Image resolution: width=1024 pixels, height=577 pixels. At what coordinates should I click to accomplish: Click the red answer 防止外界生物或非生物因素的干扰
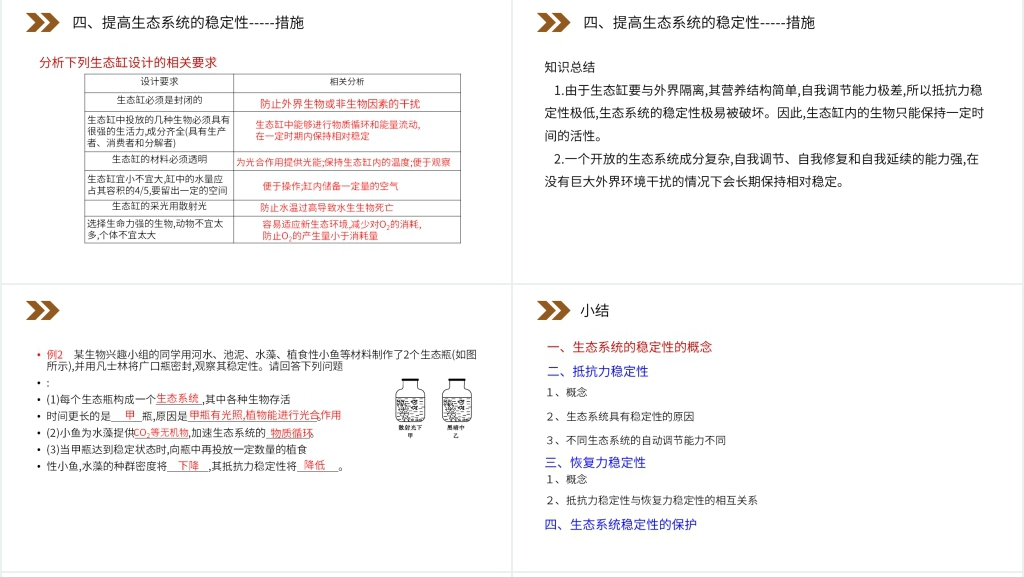[x=340, y=103]
